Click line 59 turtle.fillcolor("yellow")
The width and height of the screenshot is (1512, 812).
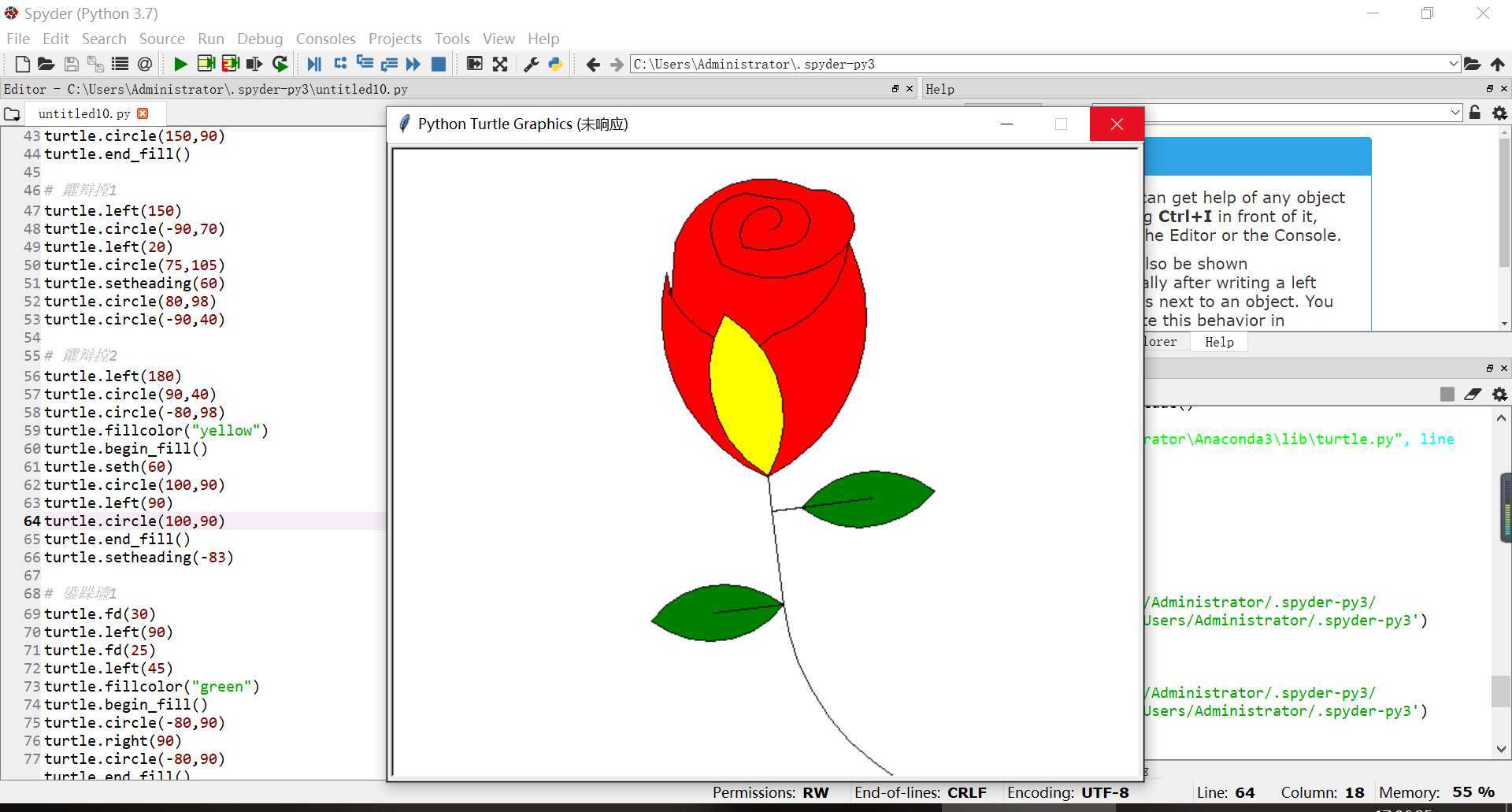click(156, 430)
